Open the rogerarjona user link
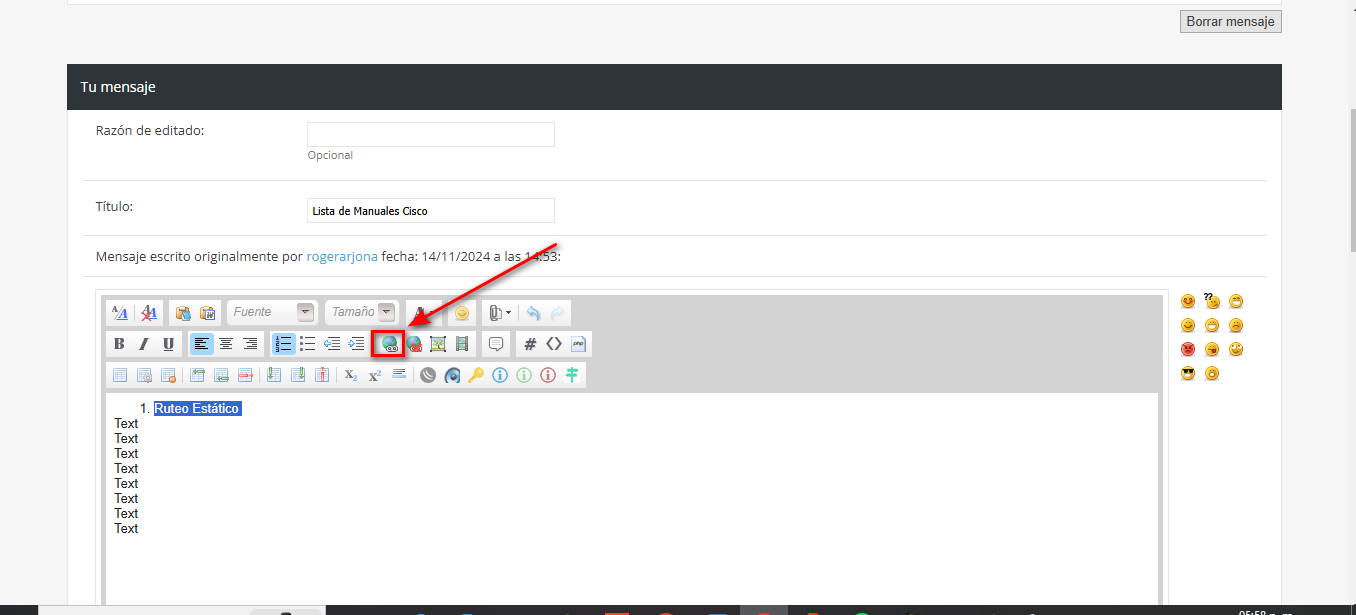This screenshot has height=615, width=1356. (342, 257)
